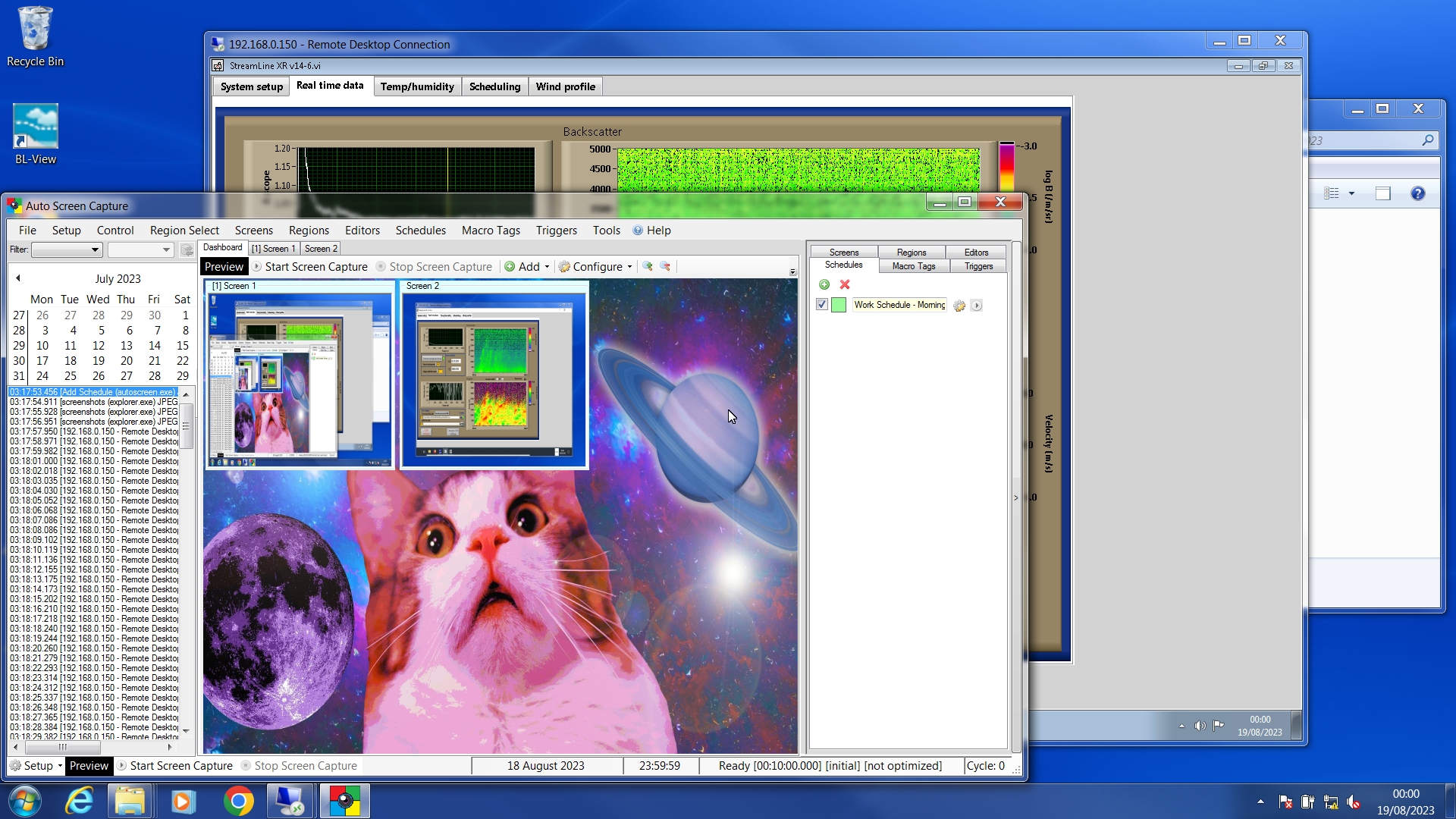Click the green add schedule icon
1456x819 pixels.
[824, 284]
